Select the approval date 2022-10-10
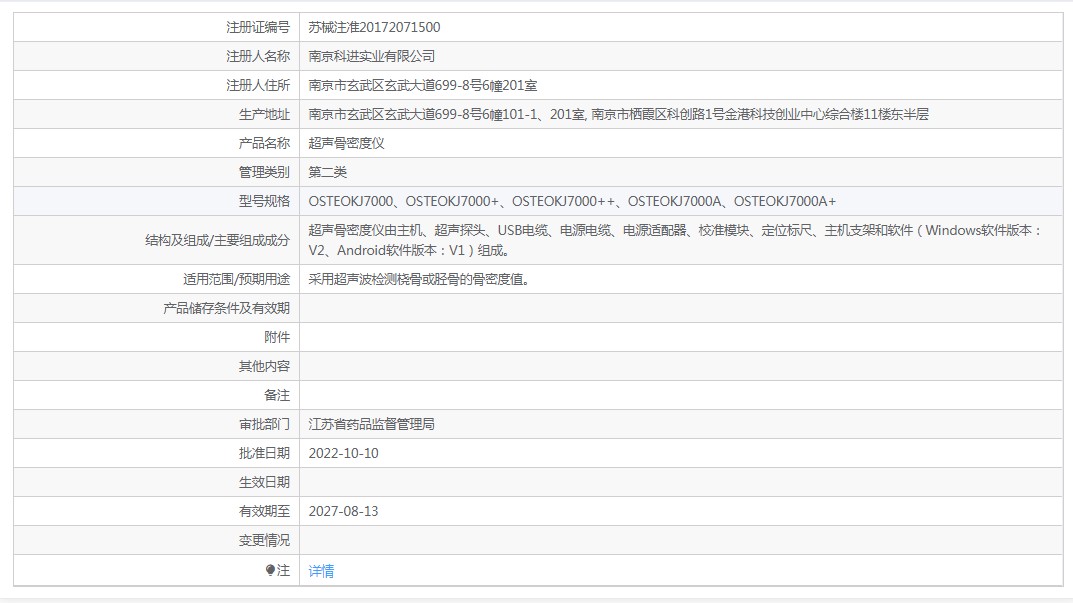This screenshot has width=1073, height=603. pyautogui.click(x=344, y=453)
